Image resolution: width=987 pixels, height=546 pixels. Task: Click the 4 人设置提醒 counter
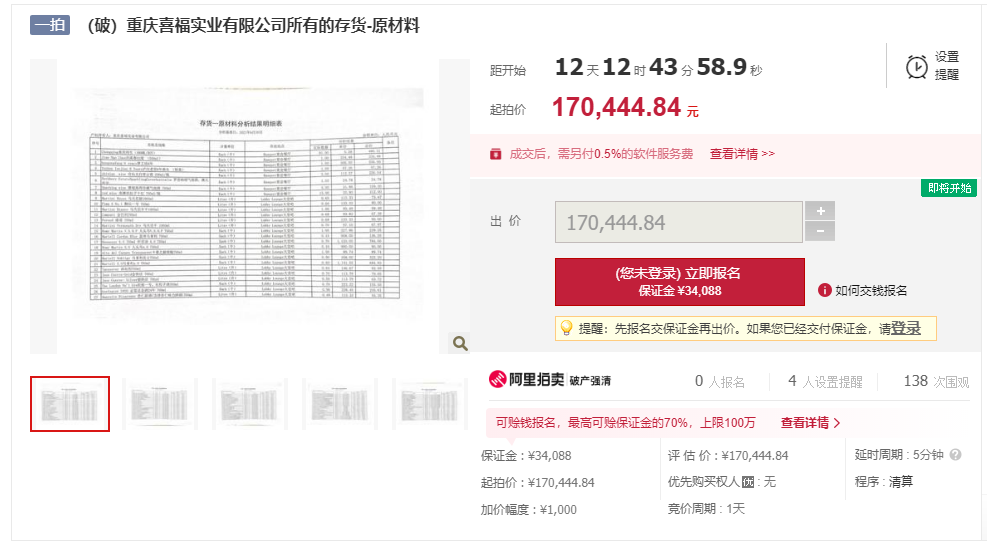coord(825,382)
